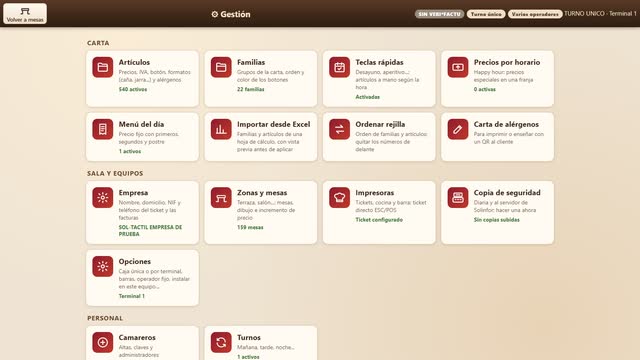The width and height of the screenshot is (640, 360).
Task: Click '1 activos' under Menú del día
Action: coord(130,151)
